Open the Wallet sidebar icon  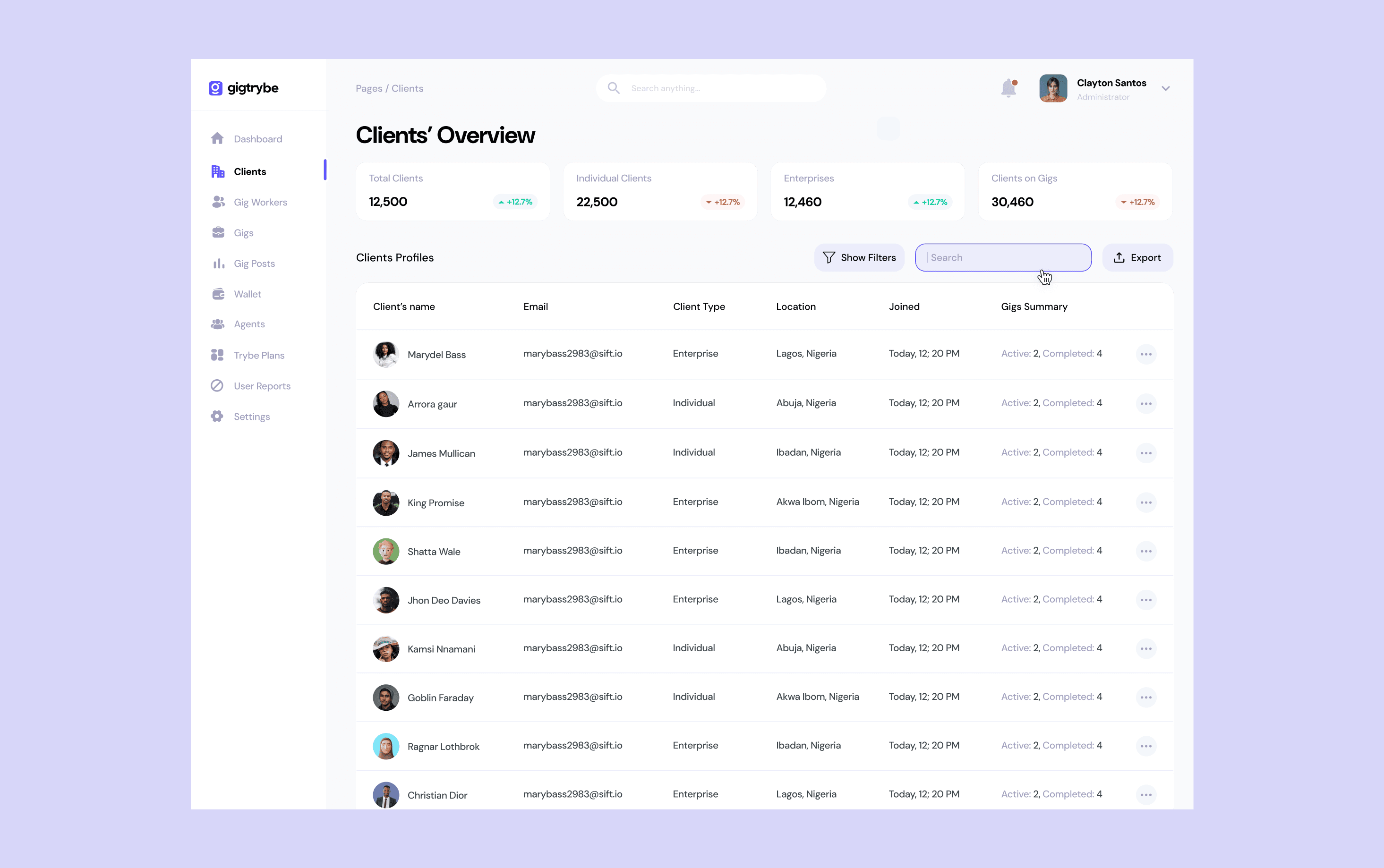218,294
